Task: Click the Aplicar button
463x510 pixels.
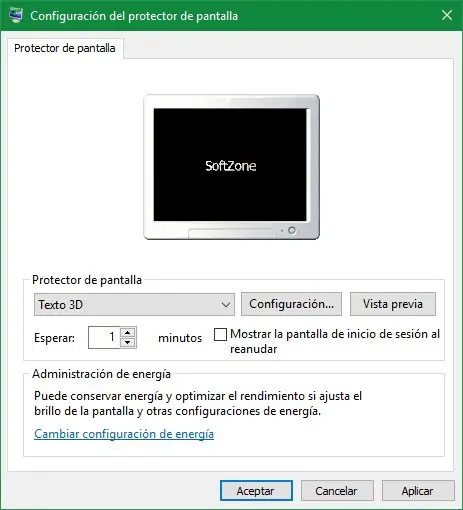Action: point(418,491)
